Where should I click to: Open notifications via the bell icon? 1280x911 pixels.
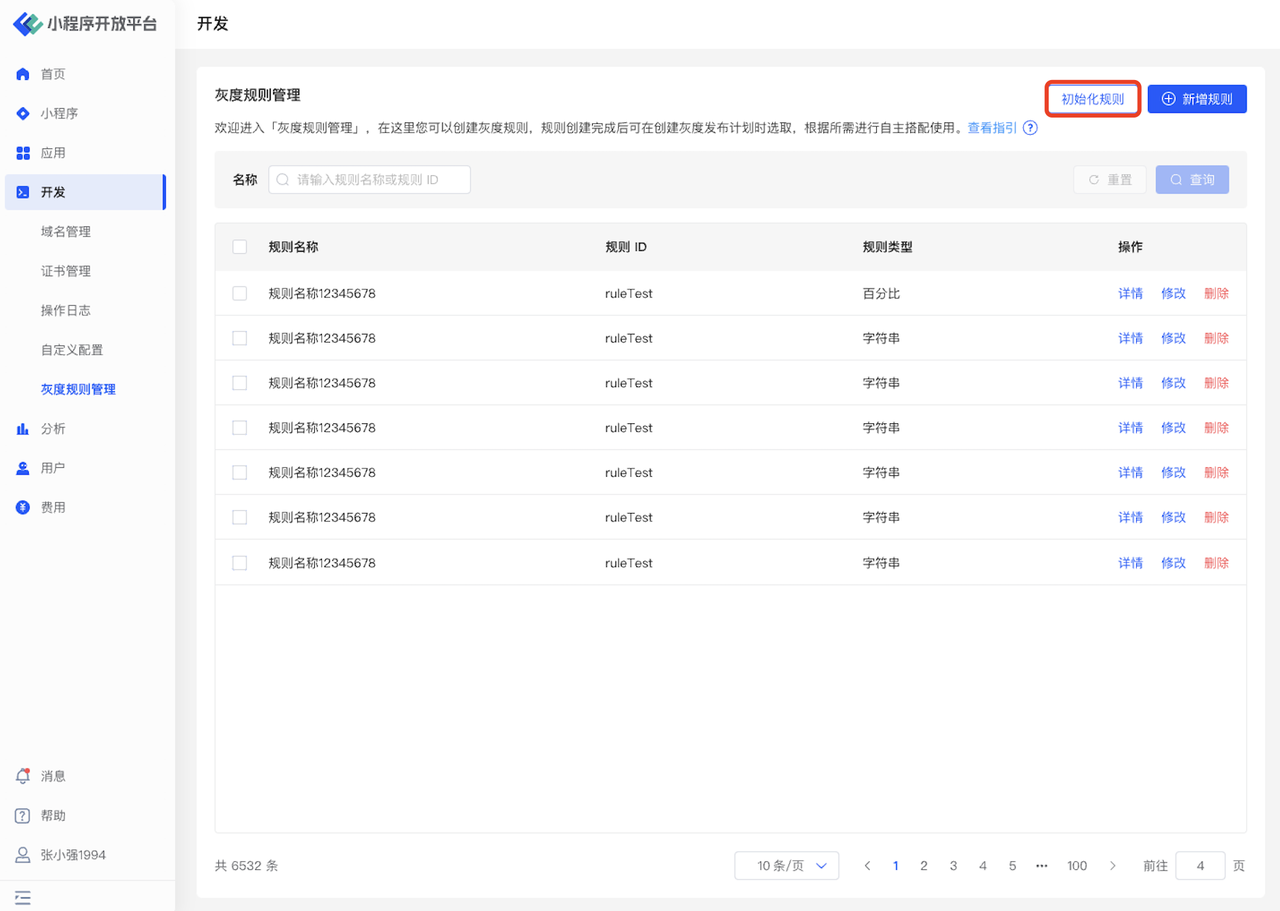pyautogui.click(x=23, y=776)
